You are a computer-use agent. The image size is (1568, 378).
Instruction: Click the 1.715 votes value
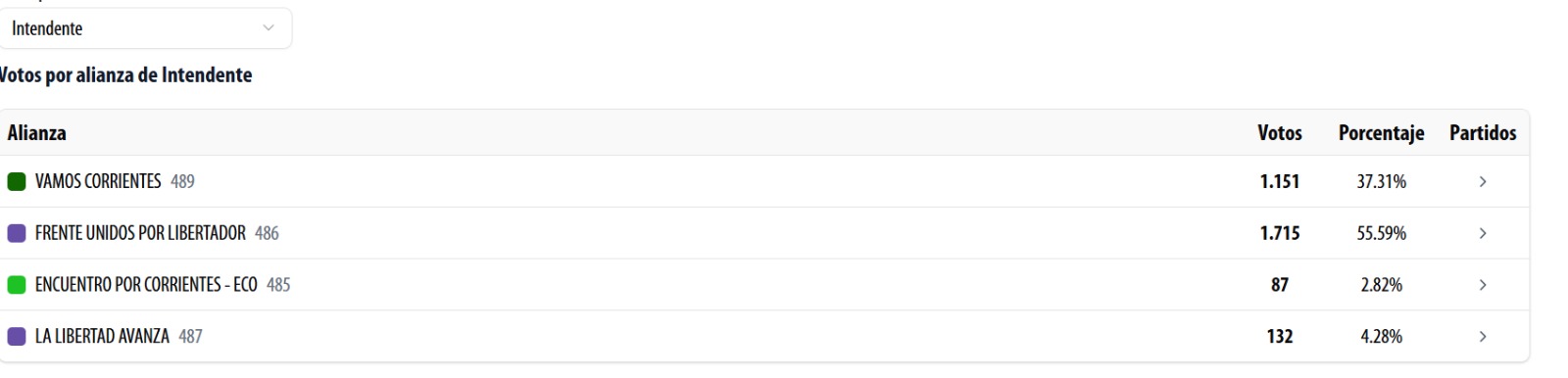[x=1280, y=233]
